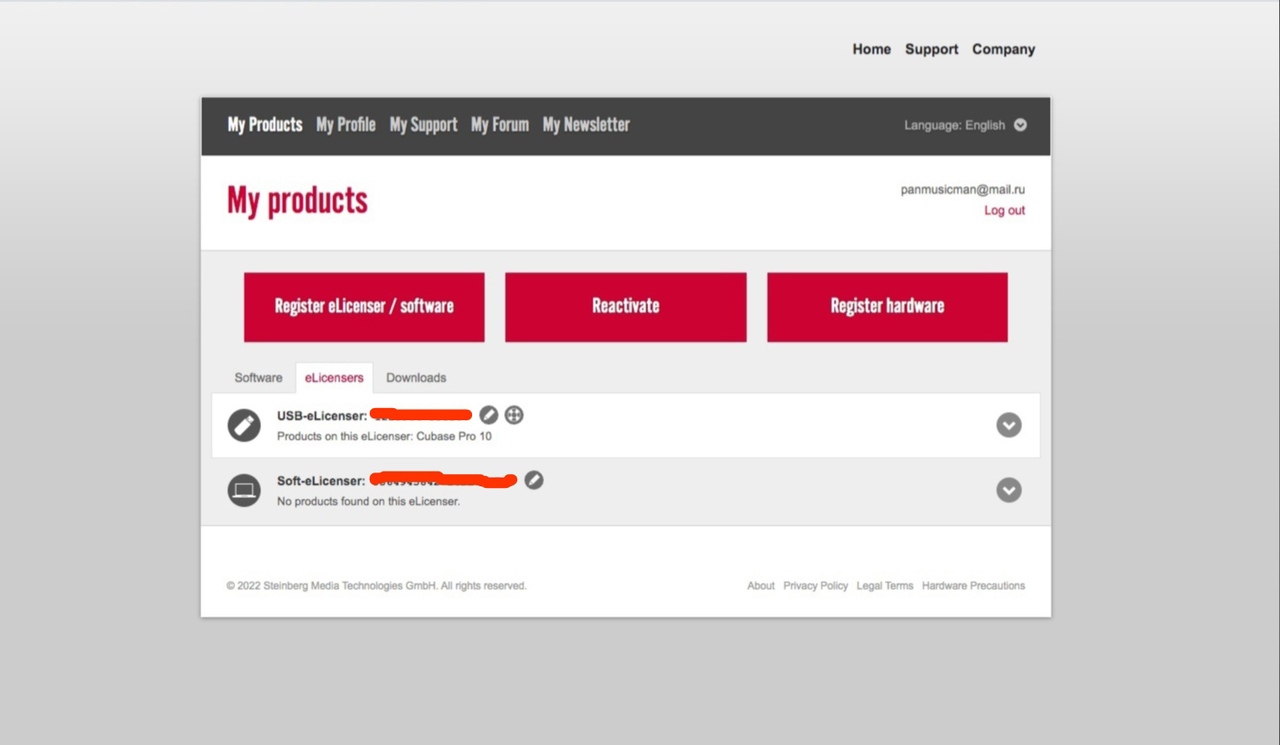Viewport: 1280px width, 745px height.
Task: Log out of the account
Action: pyautogui.click(x=1004, y=210)
